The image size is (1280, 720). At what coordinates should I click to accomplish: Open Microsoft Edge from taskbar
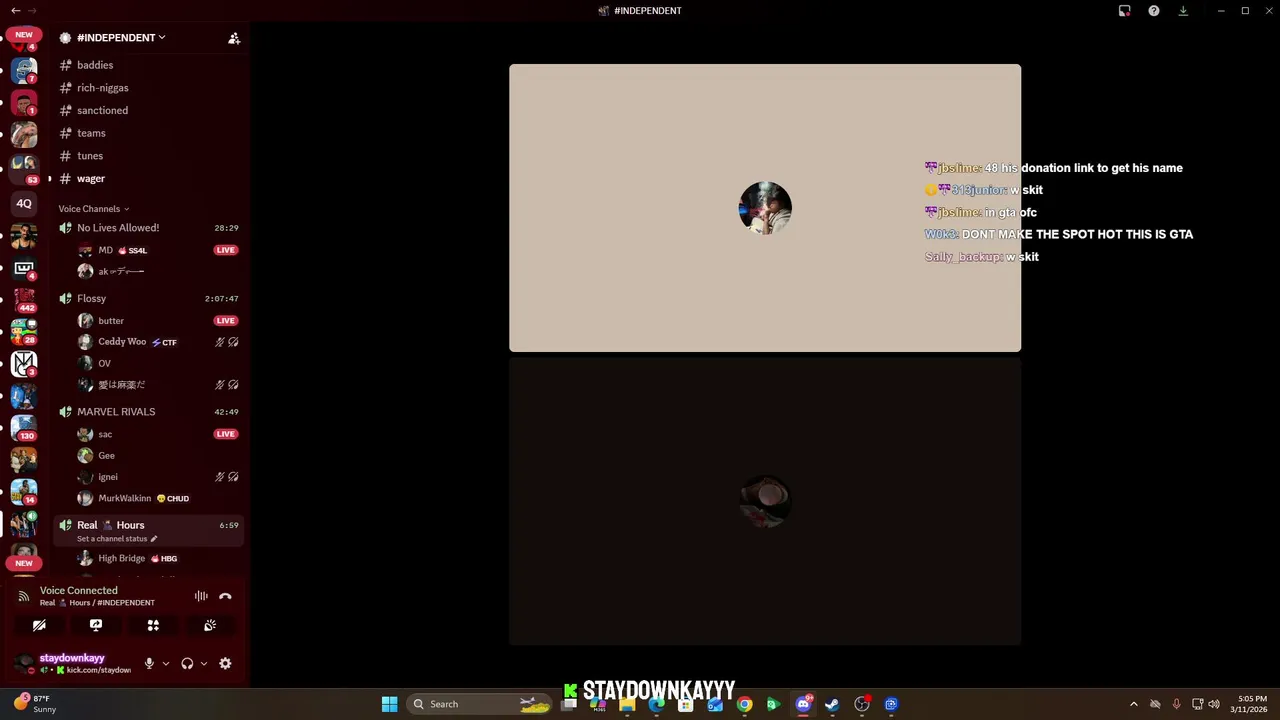657,704
